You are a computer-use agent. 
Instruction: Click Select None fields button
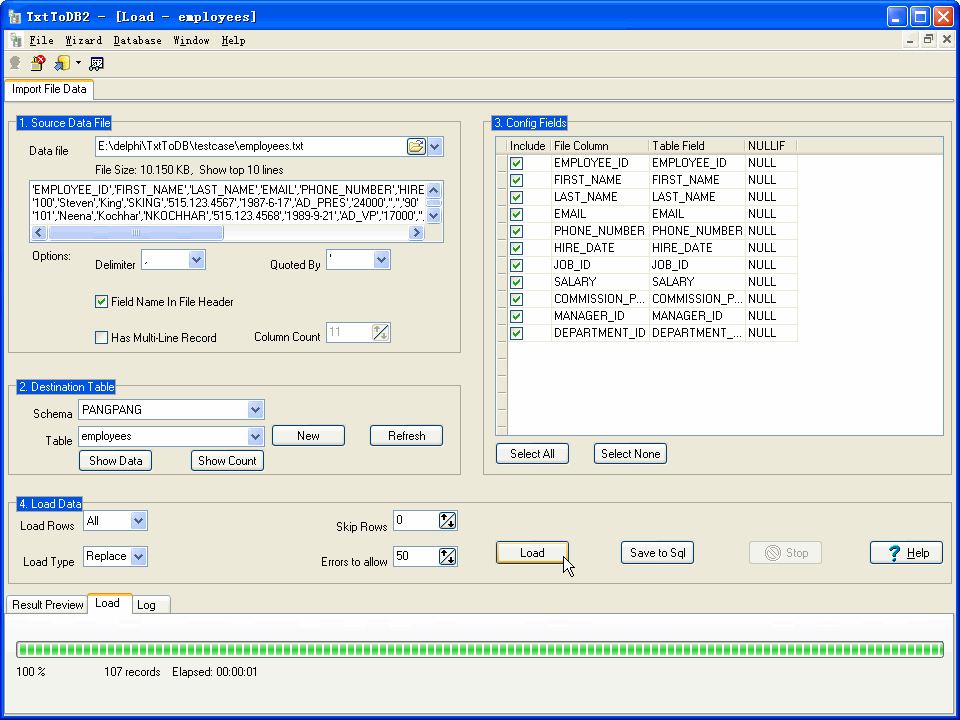pyautogui.click(x=631, y=454)
